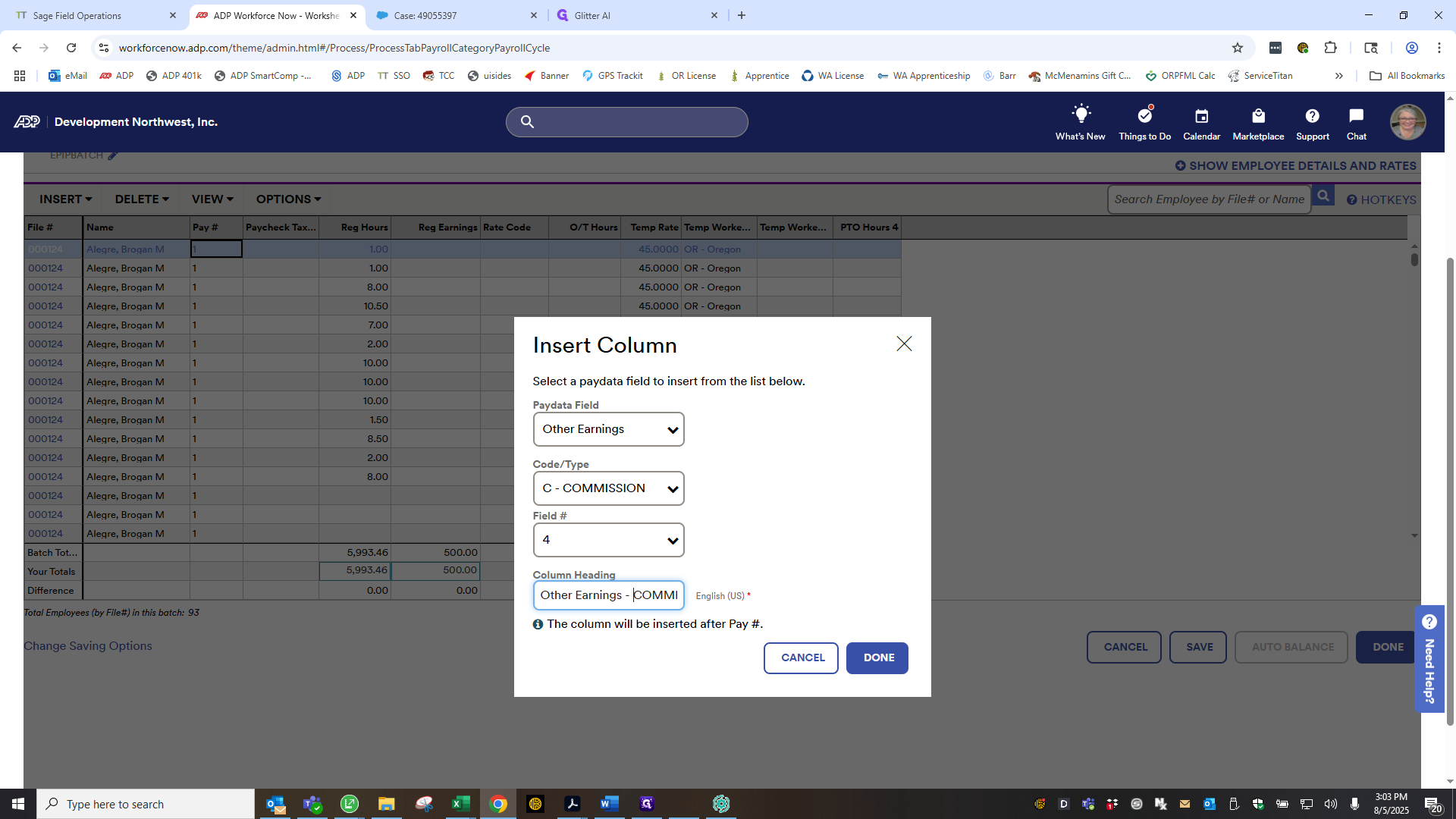Click the Reg Hours cell showing 10.50
1456x819 pixels.
point(355,306)
